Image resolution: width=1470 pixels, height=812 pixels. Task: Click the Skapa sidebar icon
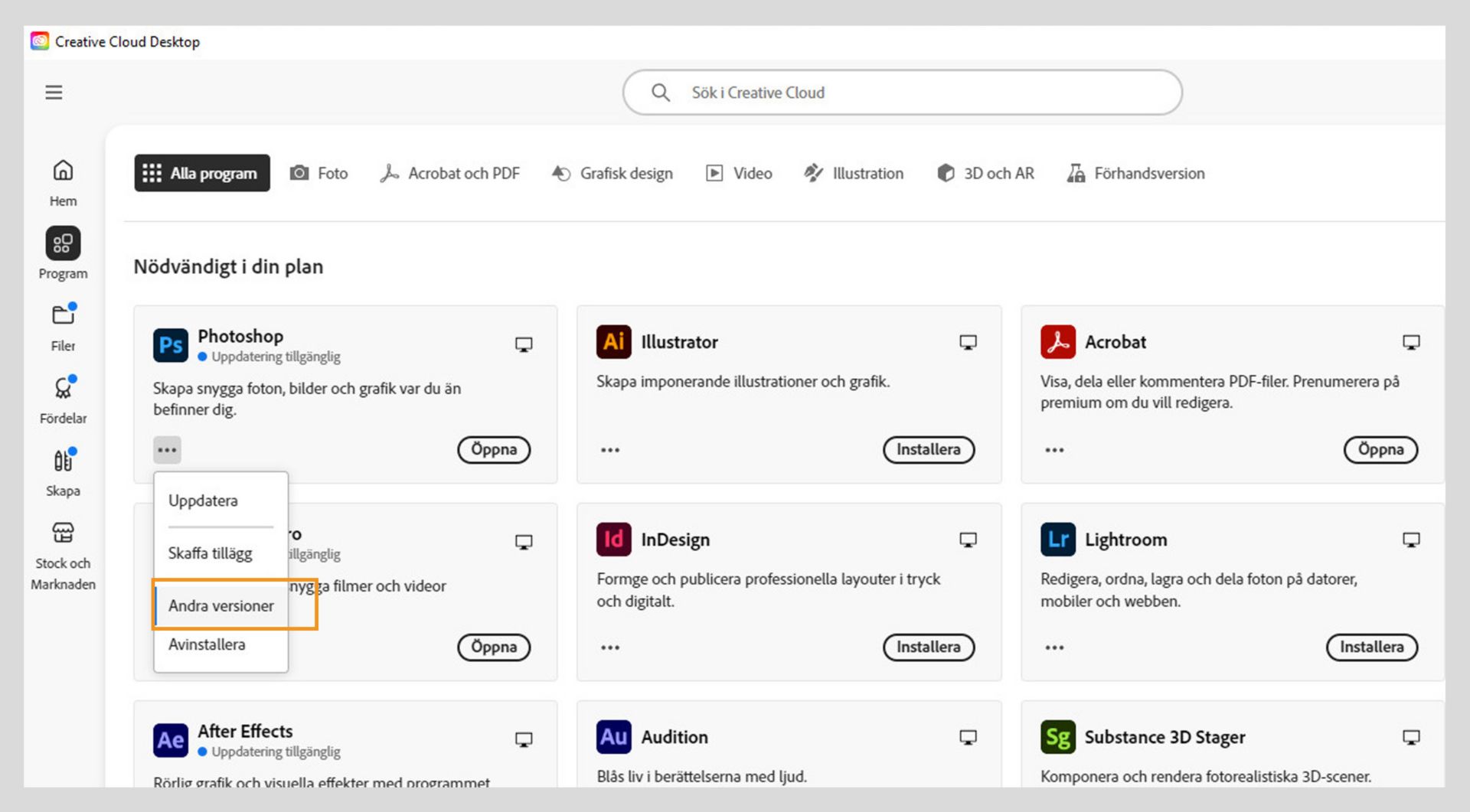point(63,461)
